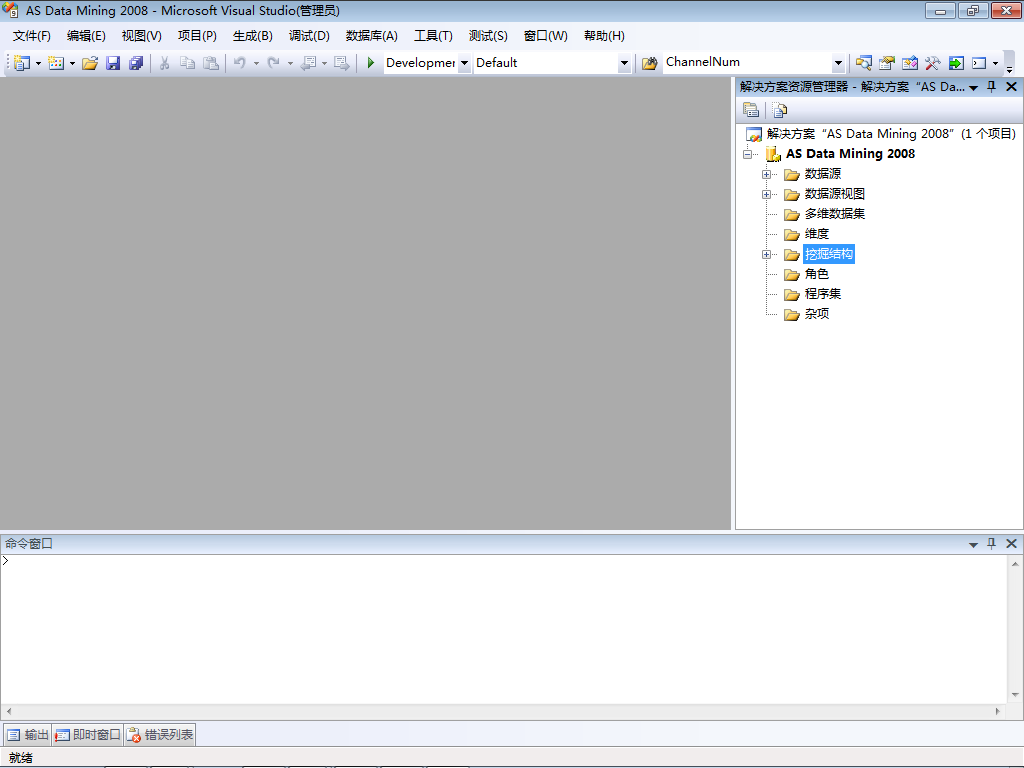Click the Redo arrow icon

tap(274, 63)
